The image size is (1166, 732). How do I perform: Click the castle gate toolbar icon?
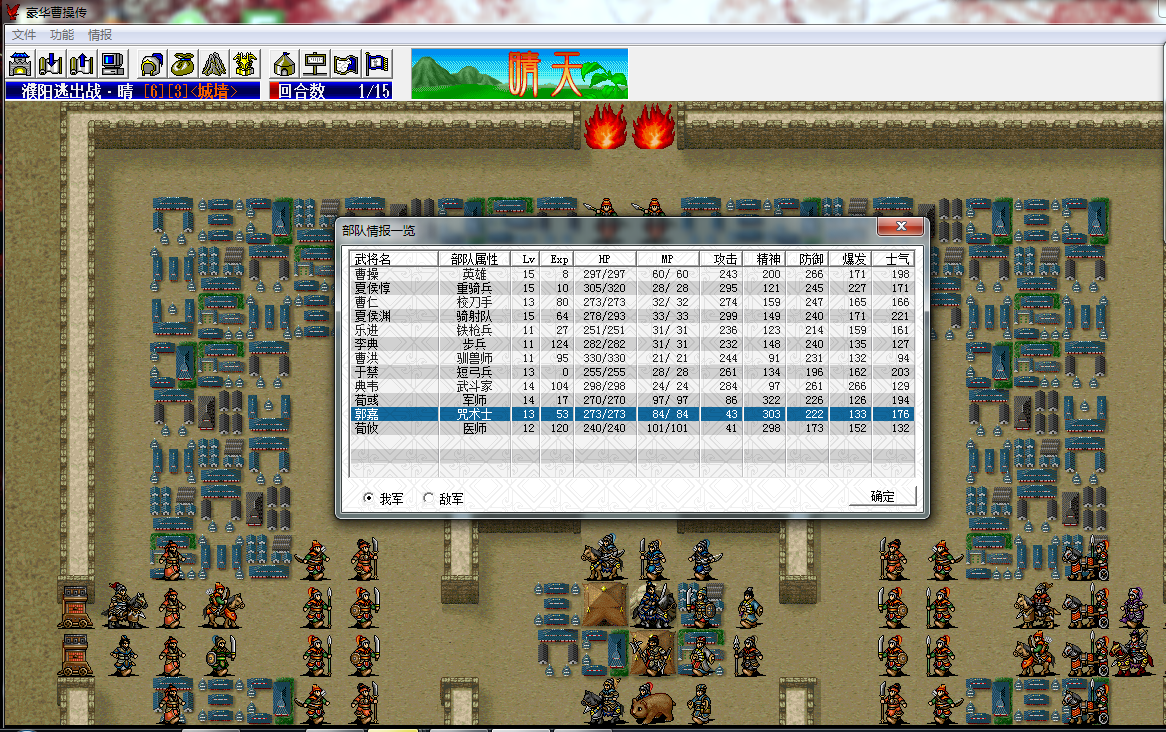point(20,64)
